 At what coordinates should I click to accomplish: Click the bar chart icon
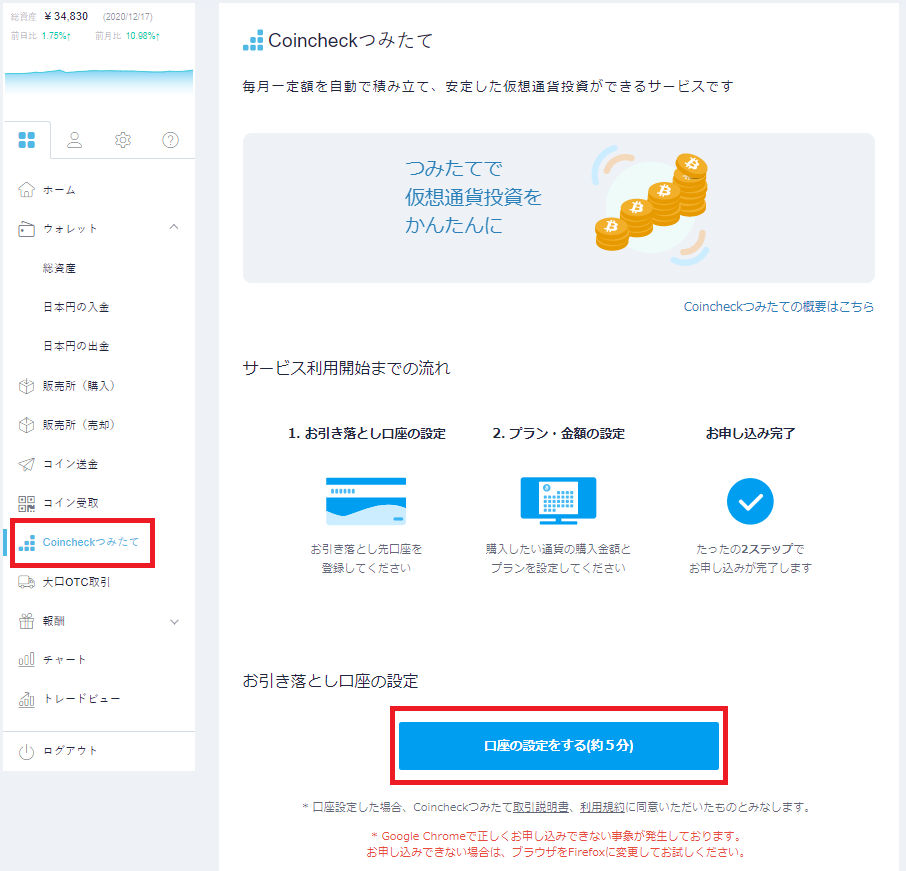point(26,659)
